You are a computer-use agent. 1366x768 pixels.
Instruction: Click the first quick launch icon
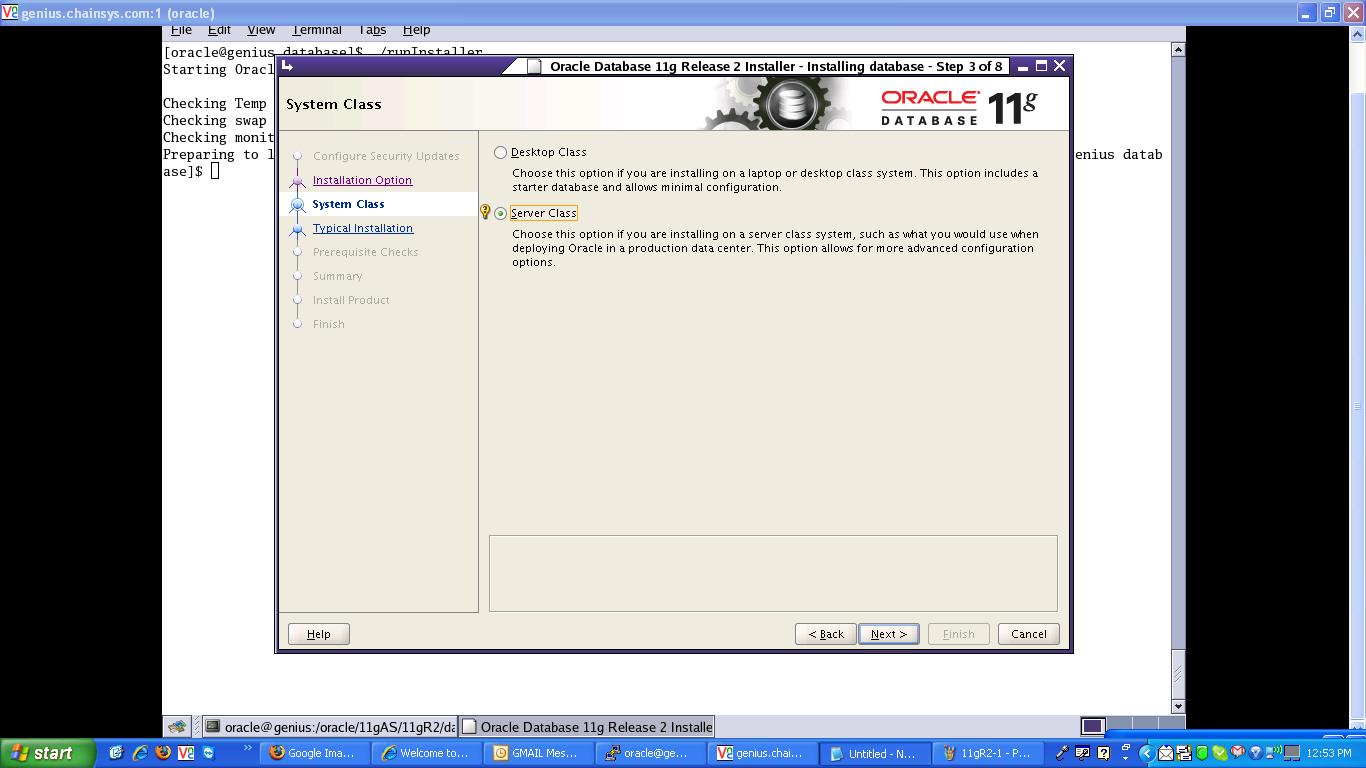116,753
